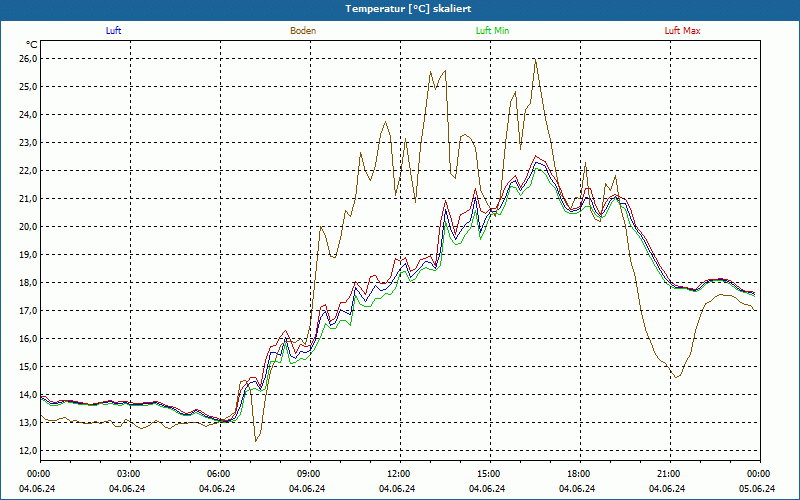Viewport: 800px width, 500px height.
Task: Click the 04.06.24 date below 18:00
Action: (x=577, y=489)
